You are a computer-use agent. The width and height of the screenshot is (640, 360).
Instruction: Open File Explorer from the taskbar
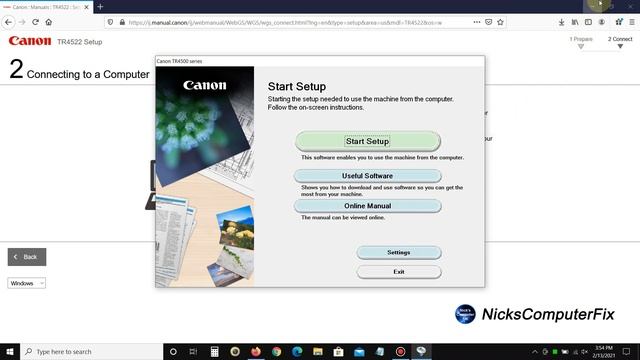point(318,351)
